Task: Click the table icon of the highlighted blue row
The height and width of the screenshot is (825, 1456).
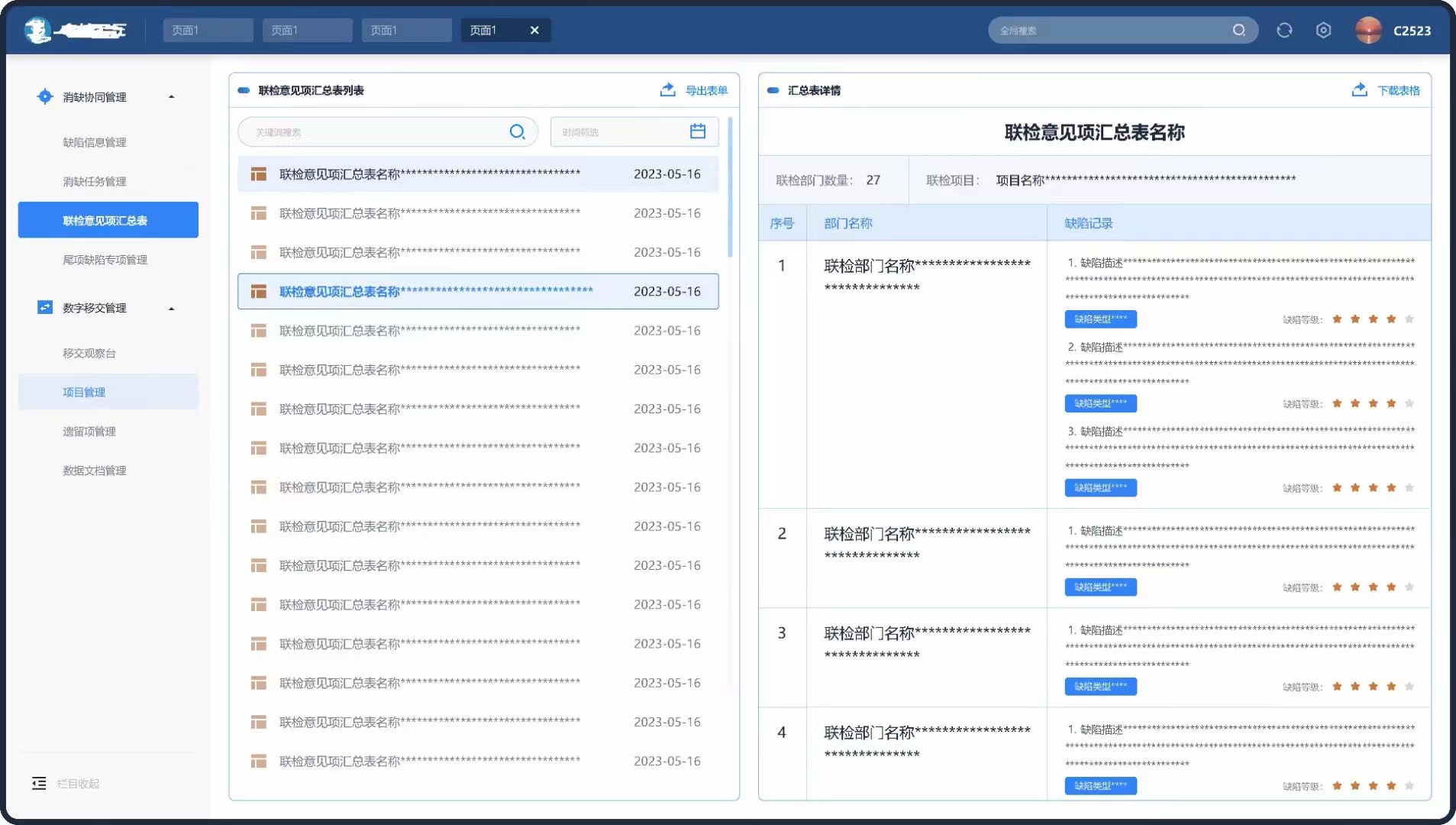Action: point(259,291)
